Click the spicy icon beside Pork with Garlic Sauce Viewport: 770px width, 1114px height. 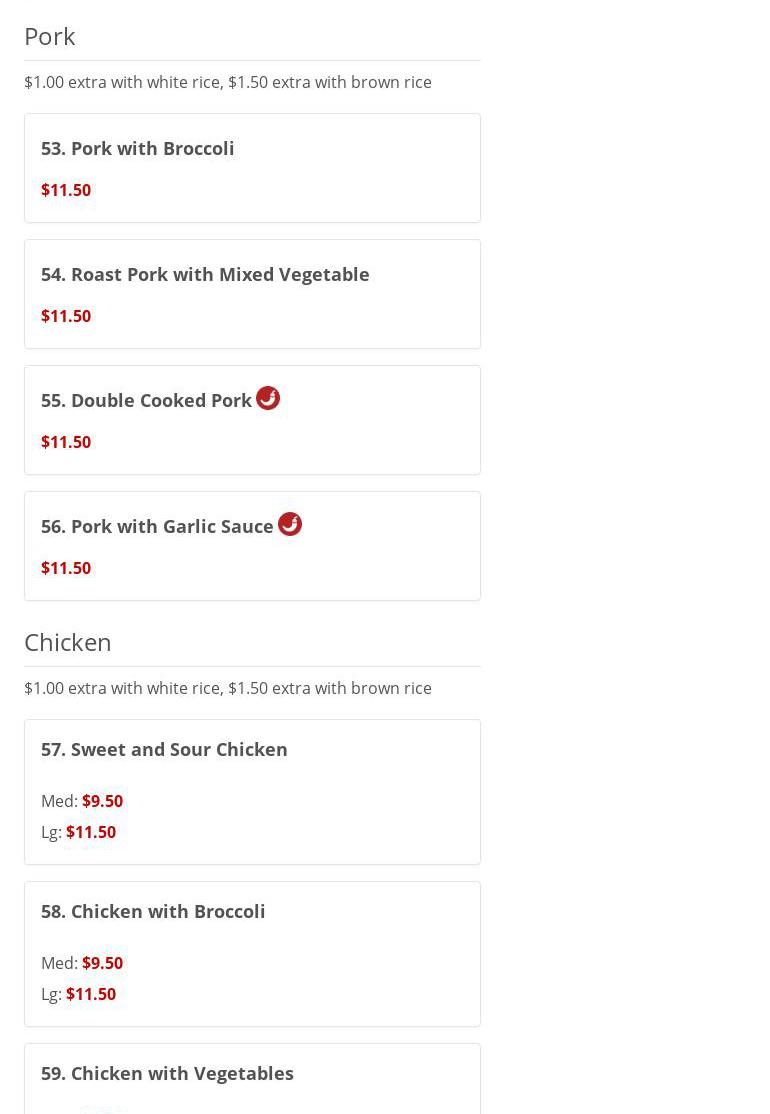(x=290, y=524)
